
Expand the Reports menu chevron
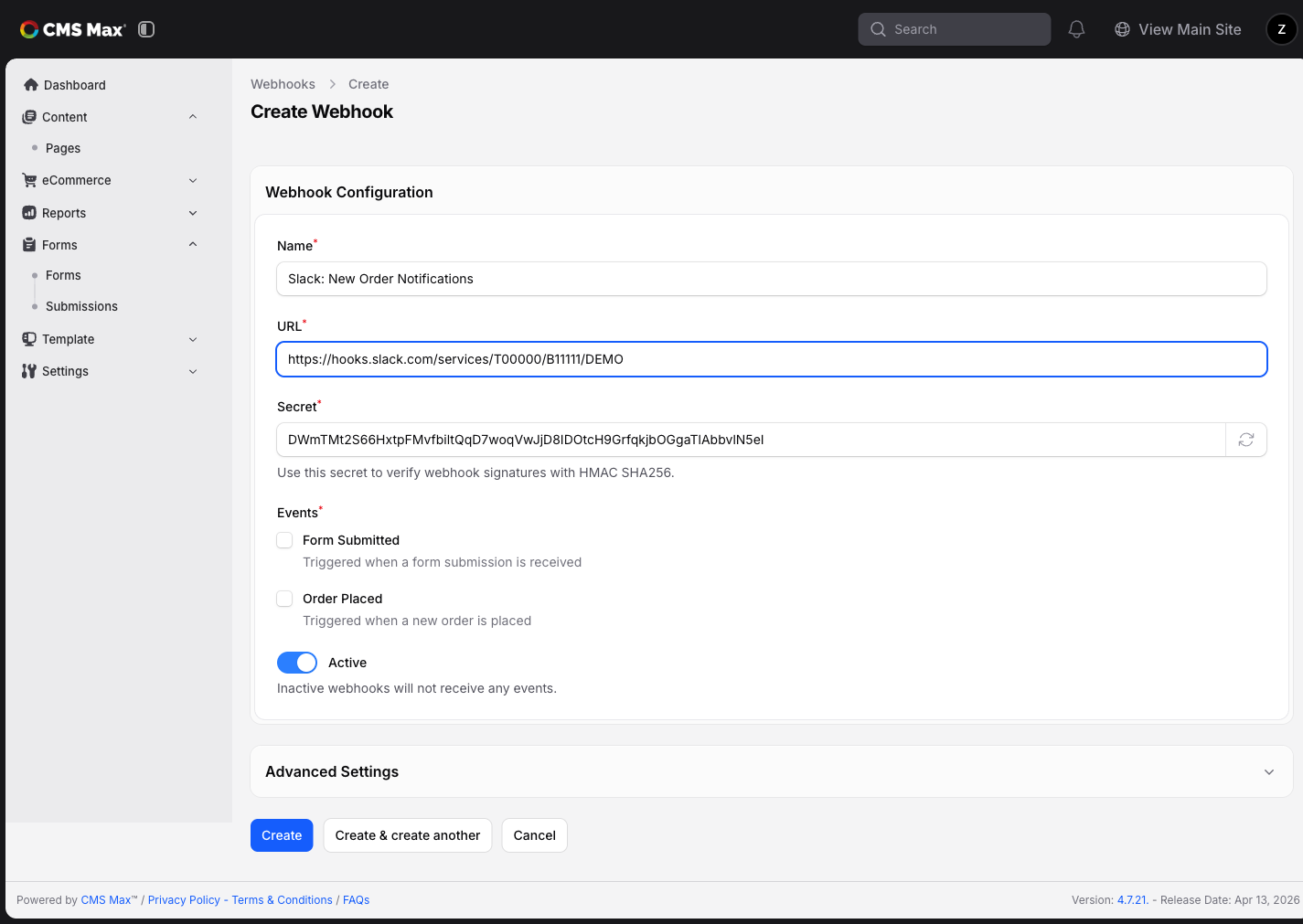click(193, 213)
